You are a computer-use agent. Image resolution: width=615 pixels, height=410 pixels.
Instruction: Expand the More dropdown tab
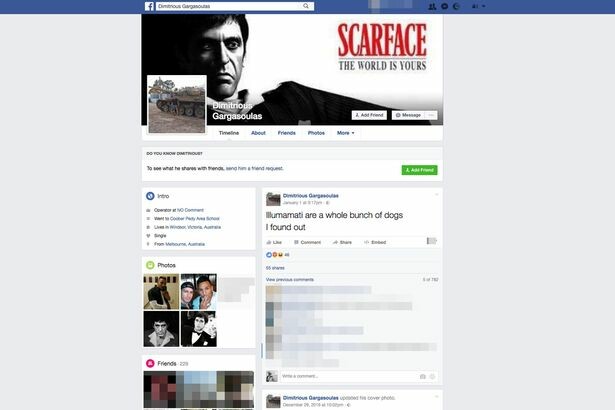346,133
